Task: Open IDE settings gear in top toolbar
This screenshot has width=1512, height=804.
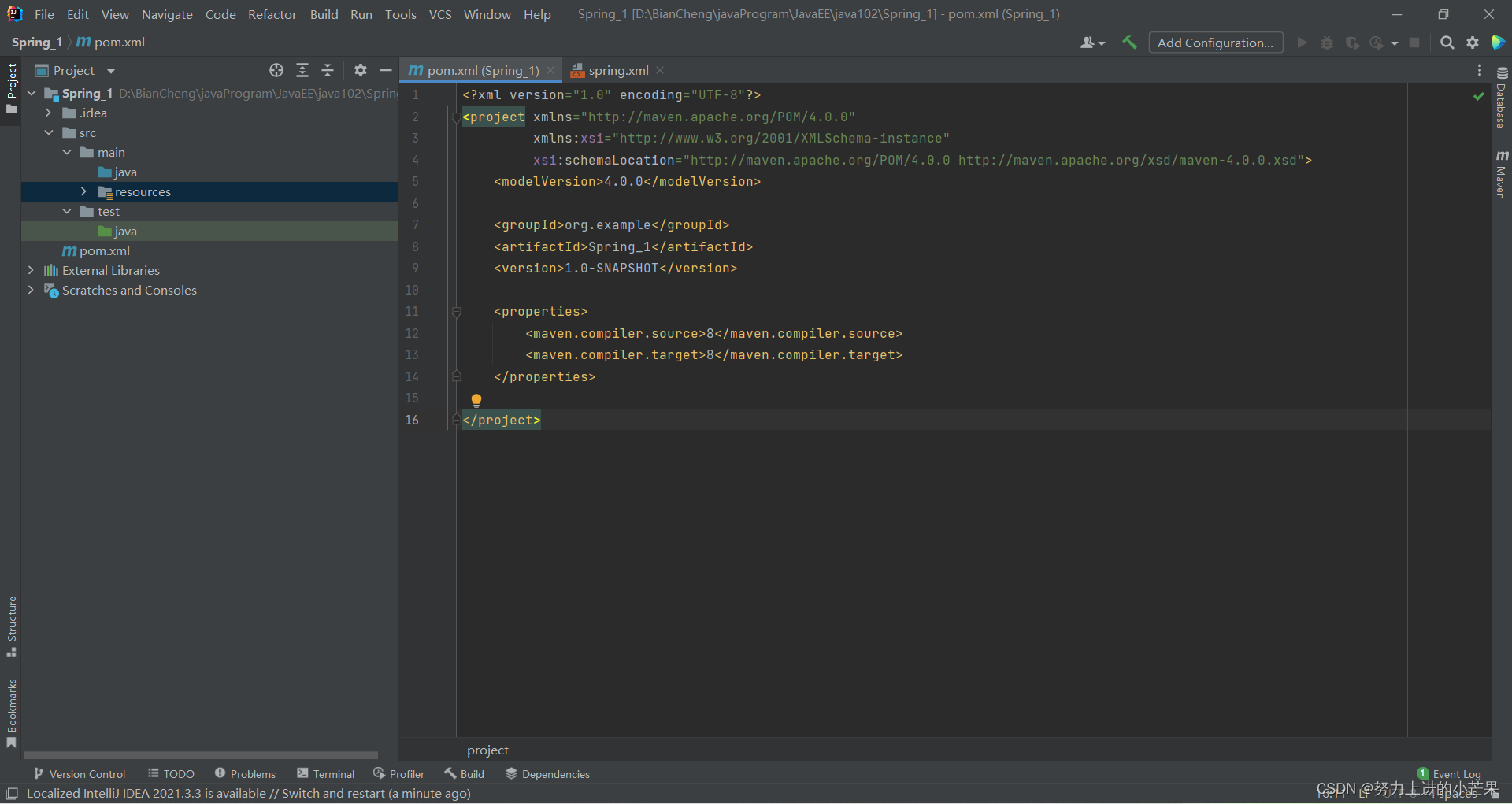Action: 1473,43
